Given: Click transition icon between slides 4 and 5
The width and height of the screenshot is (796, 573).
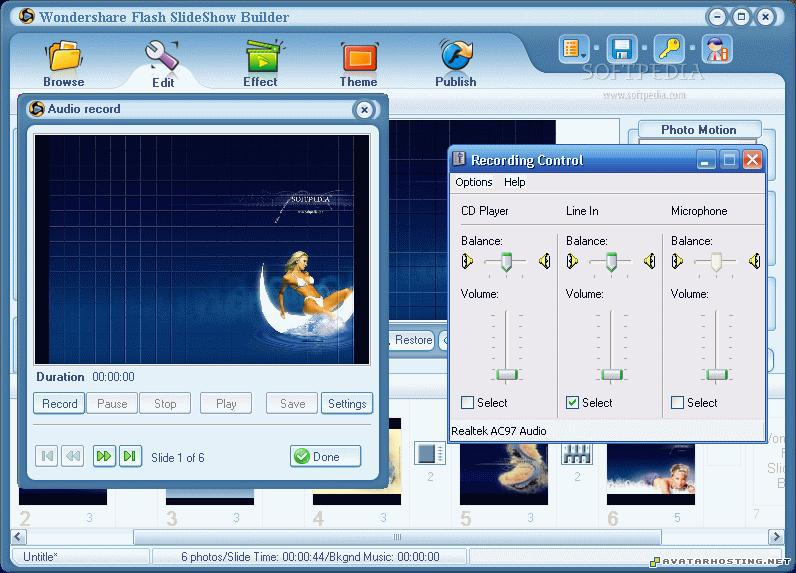Looking at the screenshot, I should click(429, 453).
